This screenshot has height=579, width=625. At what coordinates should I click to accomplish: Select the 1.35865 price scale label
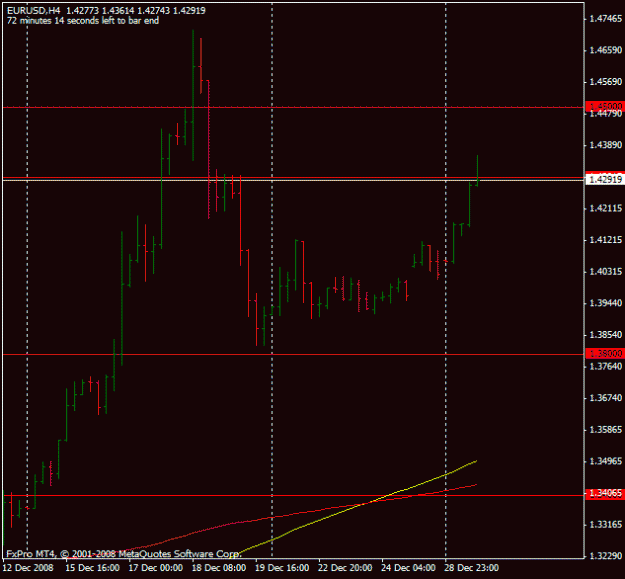pyautogui.click(x=605, y=430)
